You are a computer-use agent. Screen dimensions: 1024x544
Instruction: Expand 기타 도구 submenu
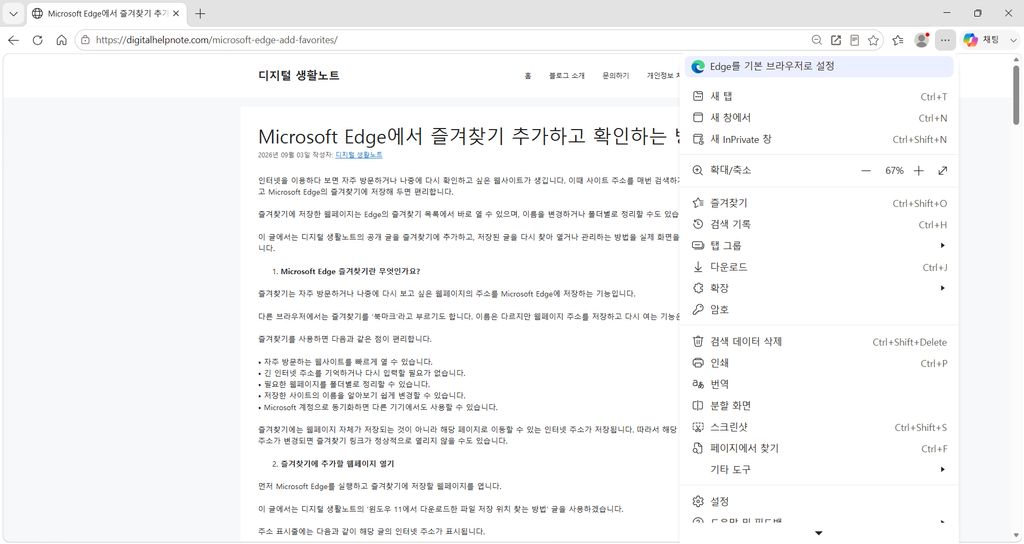coord(819,470)
